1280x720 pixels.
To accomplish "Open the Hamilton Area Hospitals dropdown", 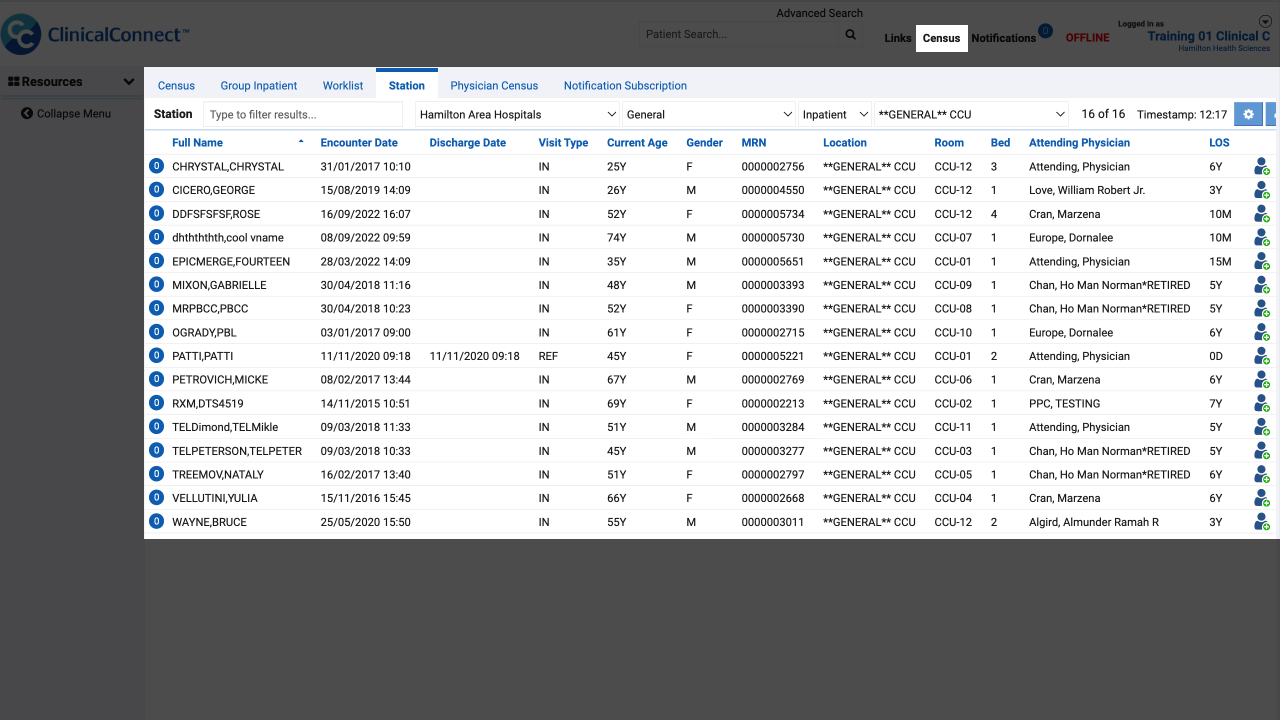I will [x=517, y=114].
